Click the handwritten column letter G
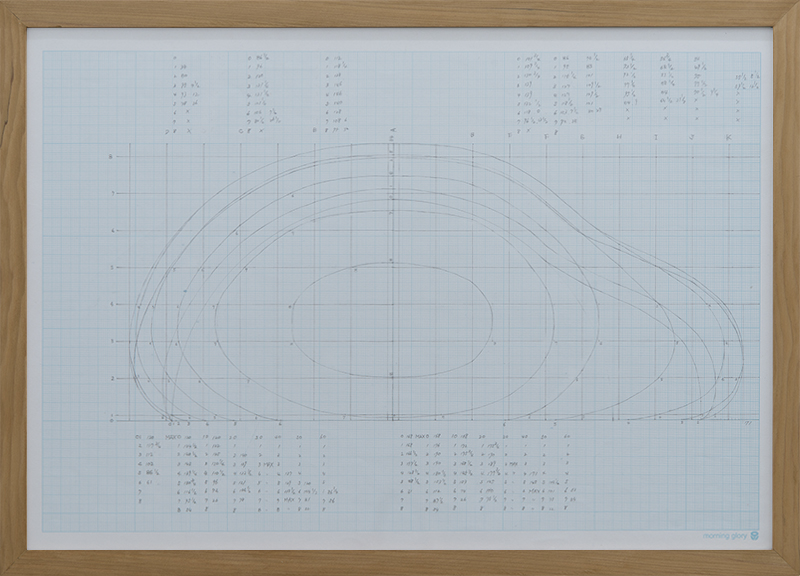 pos(582,137)
